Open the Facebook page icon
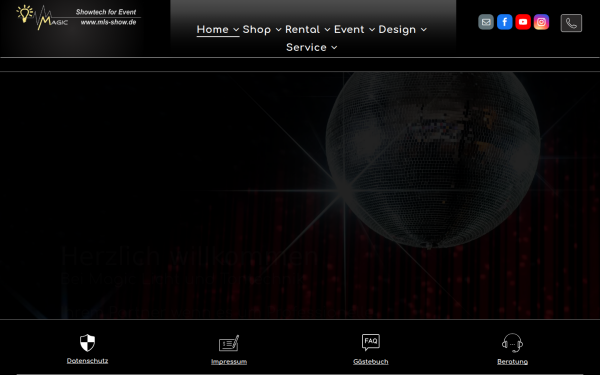Screen dimensions: 600x375 pyautogui.click(x=505, y=22)
